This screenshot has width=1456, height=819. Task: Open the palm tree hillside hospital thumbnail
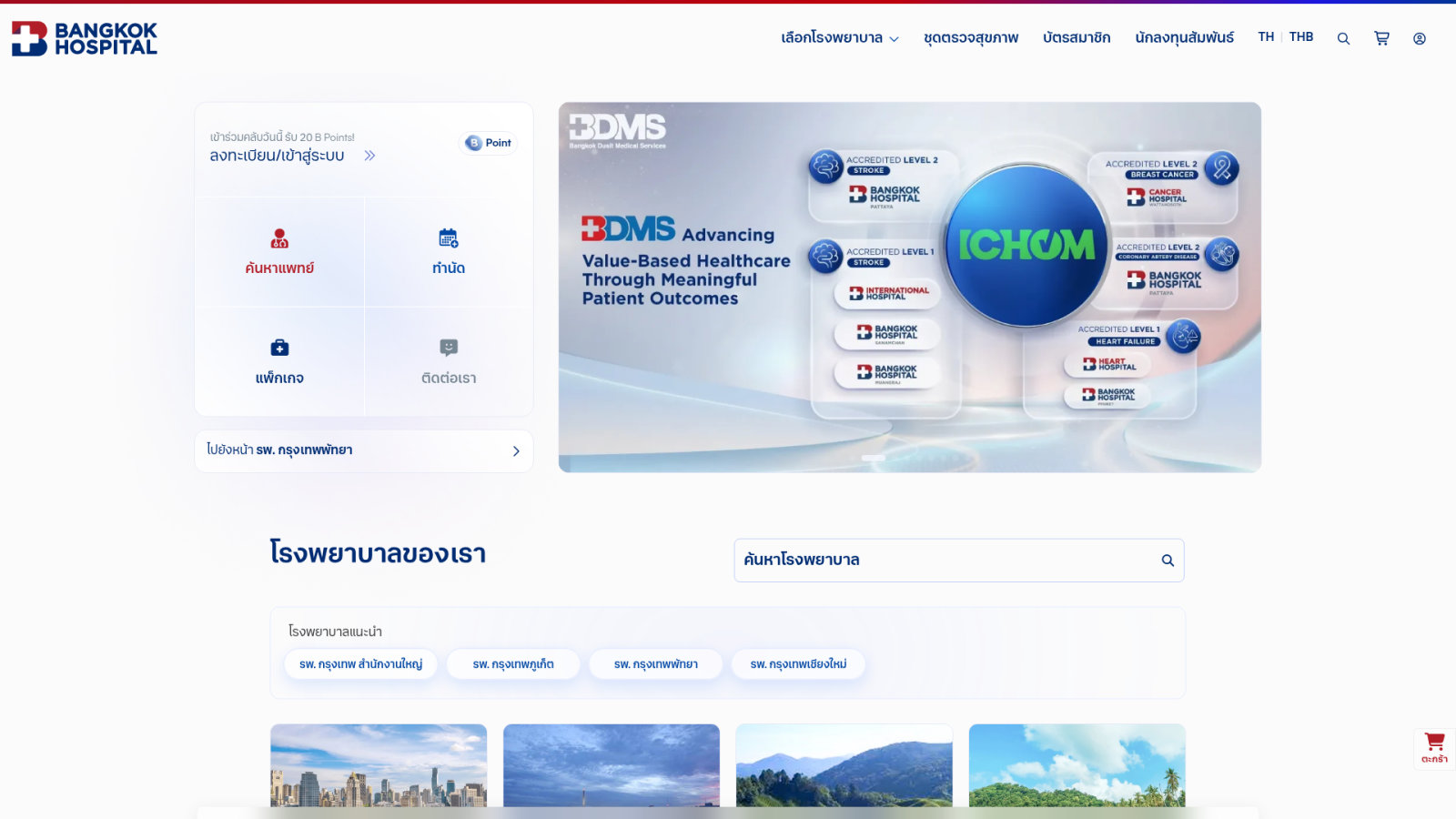[1077, 765]
